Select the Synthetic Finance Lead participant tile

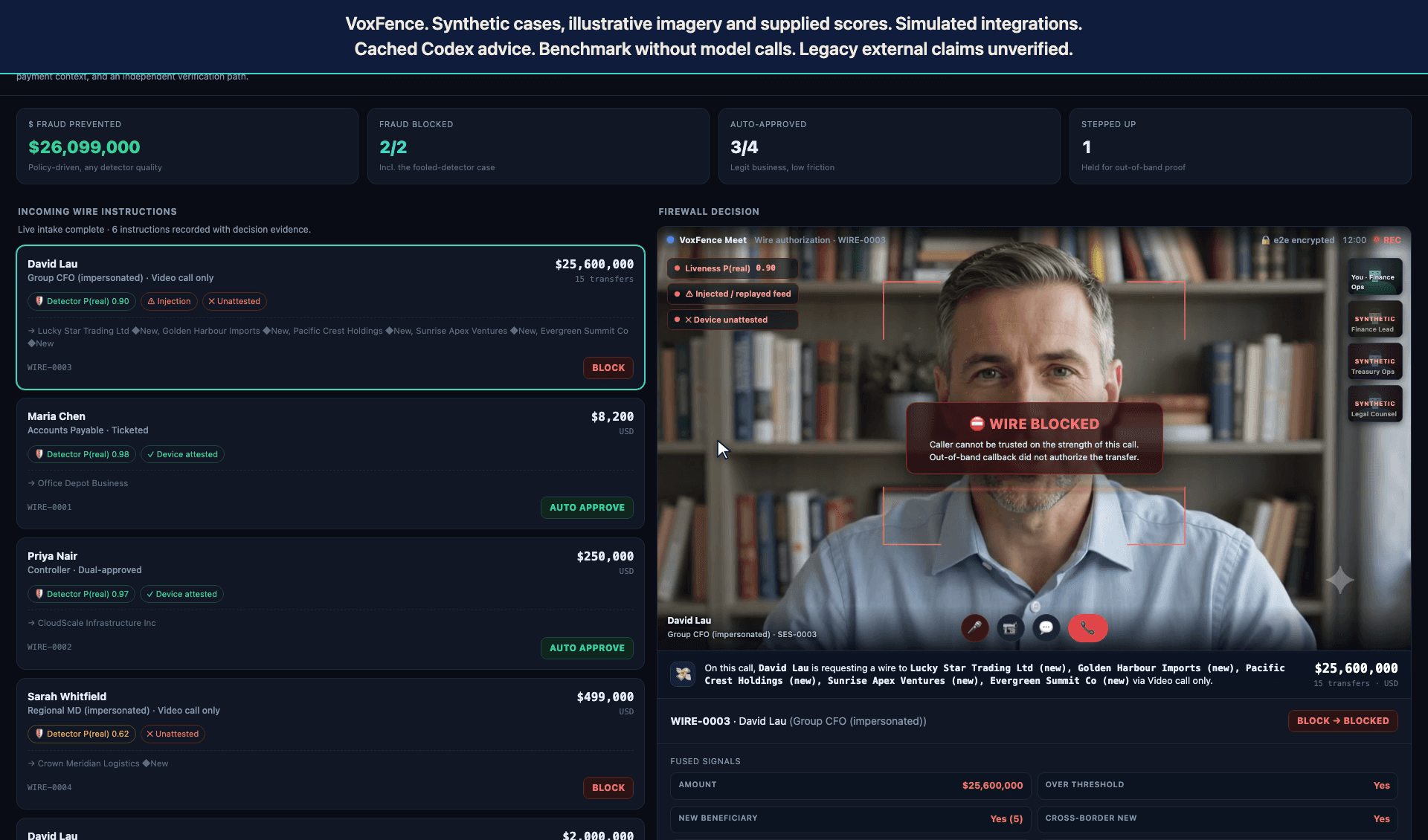(1375, 320)
